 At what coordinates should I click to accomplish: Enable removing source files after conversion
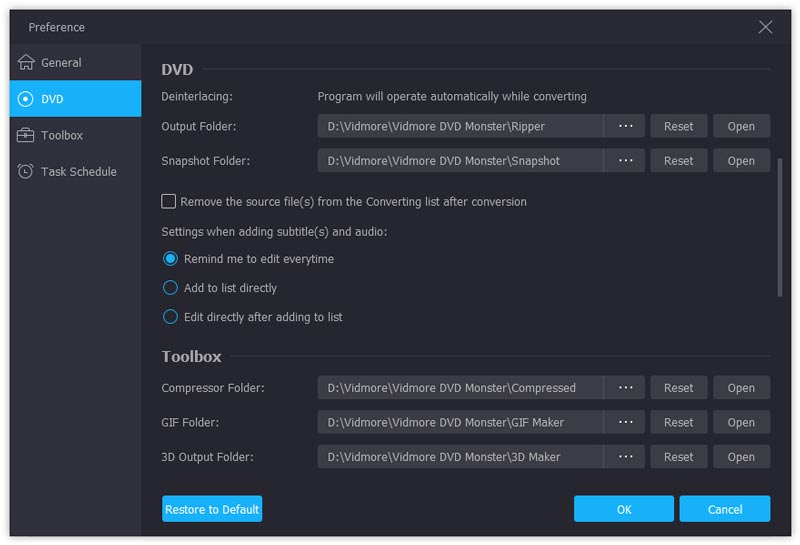pyautogui.click(x=169, y=201)
